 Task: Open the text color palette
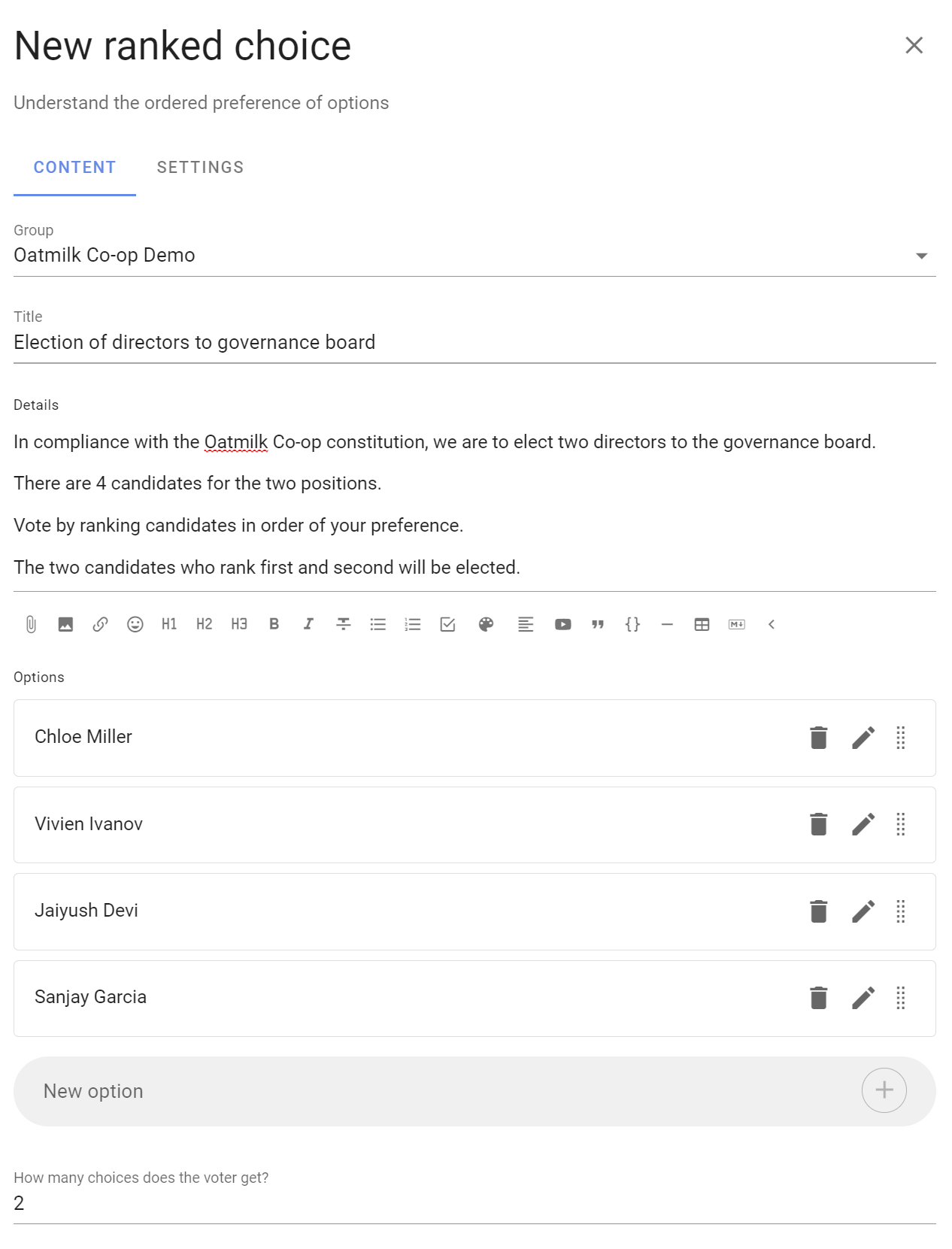[x=487, y=624]
